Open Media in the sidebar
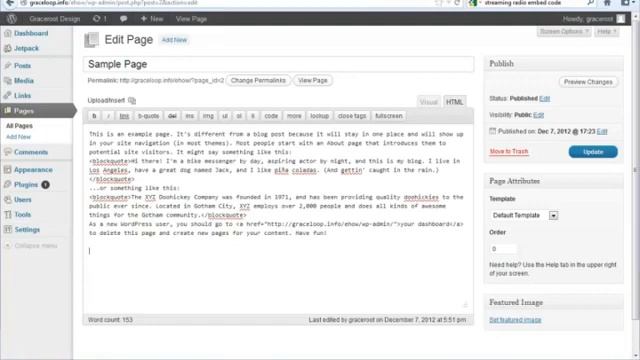The width and height of the screenshot is (640, 360). tap(24, 81)
